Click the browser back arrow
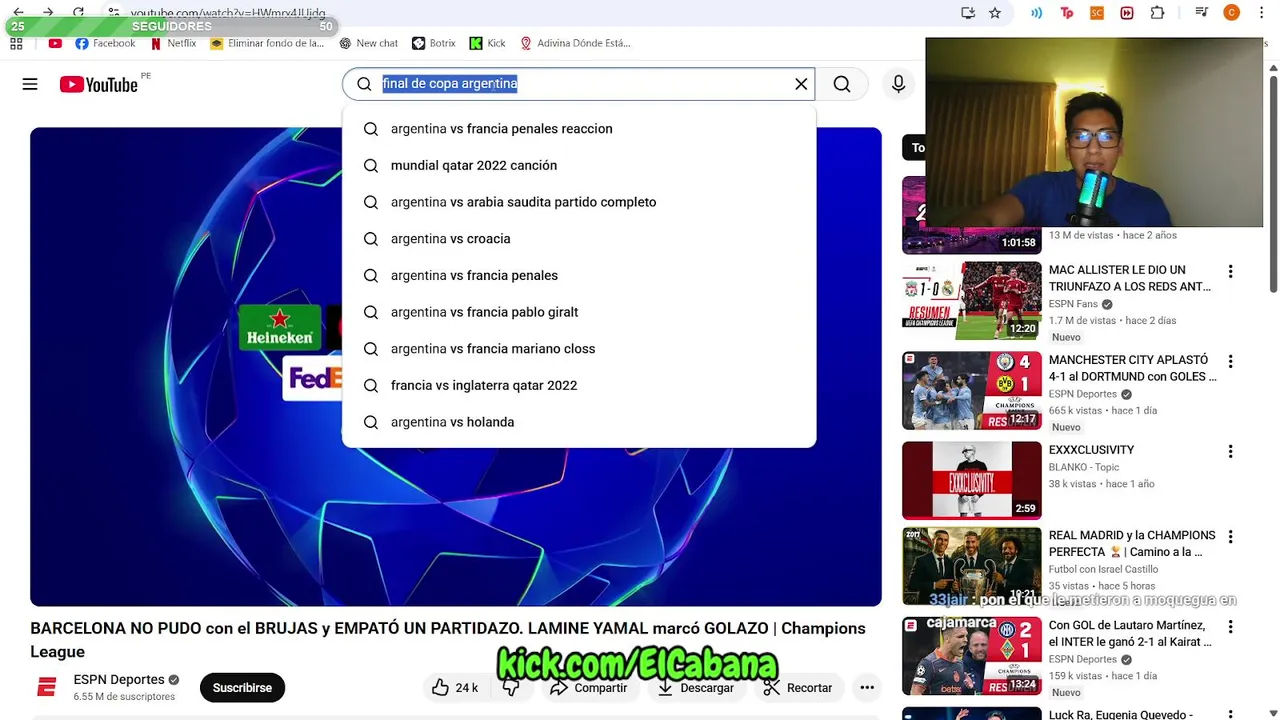This screenshot has height=720, width=1280. (18, 12)
